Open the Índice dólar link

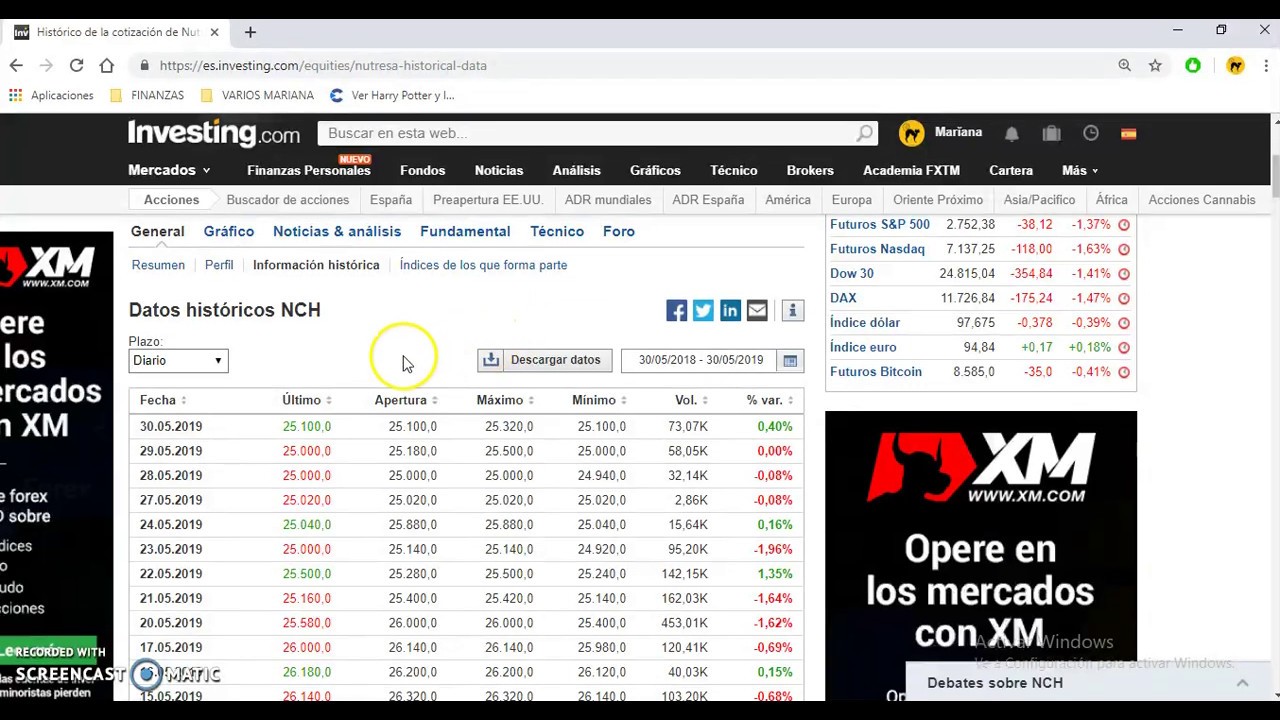point(865,323)
